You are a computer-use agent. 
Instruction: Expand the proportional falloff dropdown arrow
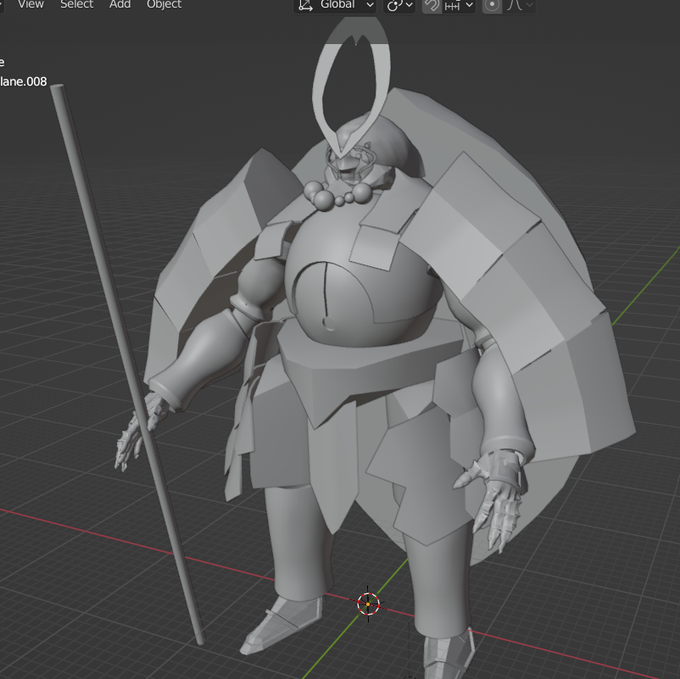(x=530, y=5)
